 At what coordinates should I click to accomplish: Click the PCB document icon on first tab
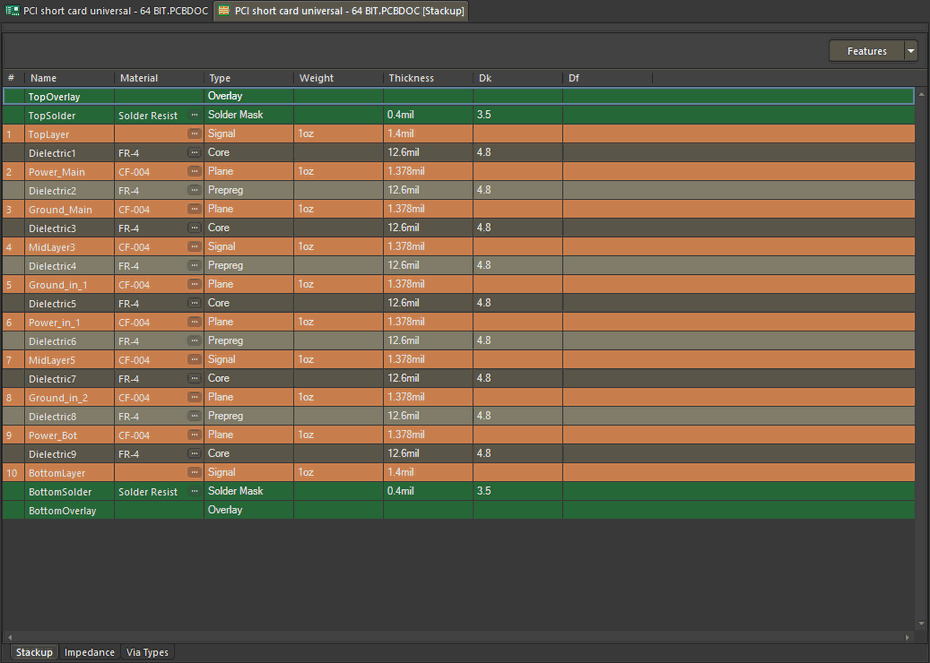click(12, 11)
